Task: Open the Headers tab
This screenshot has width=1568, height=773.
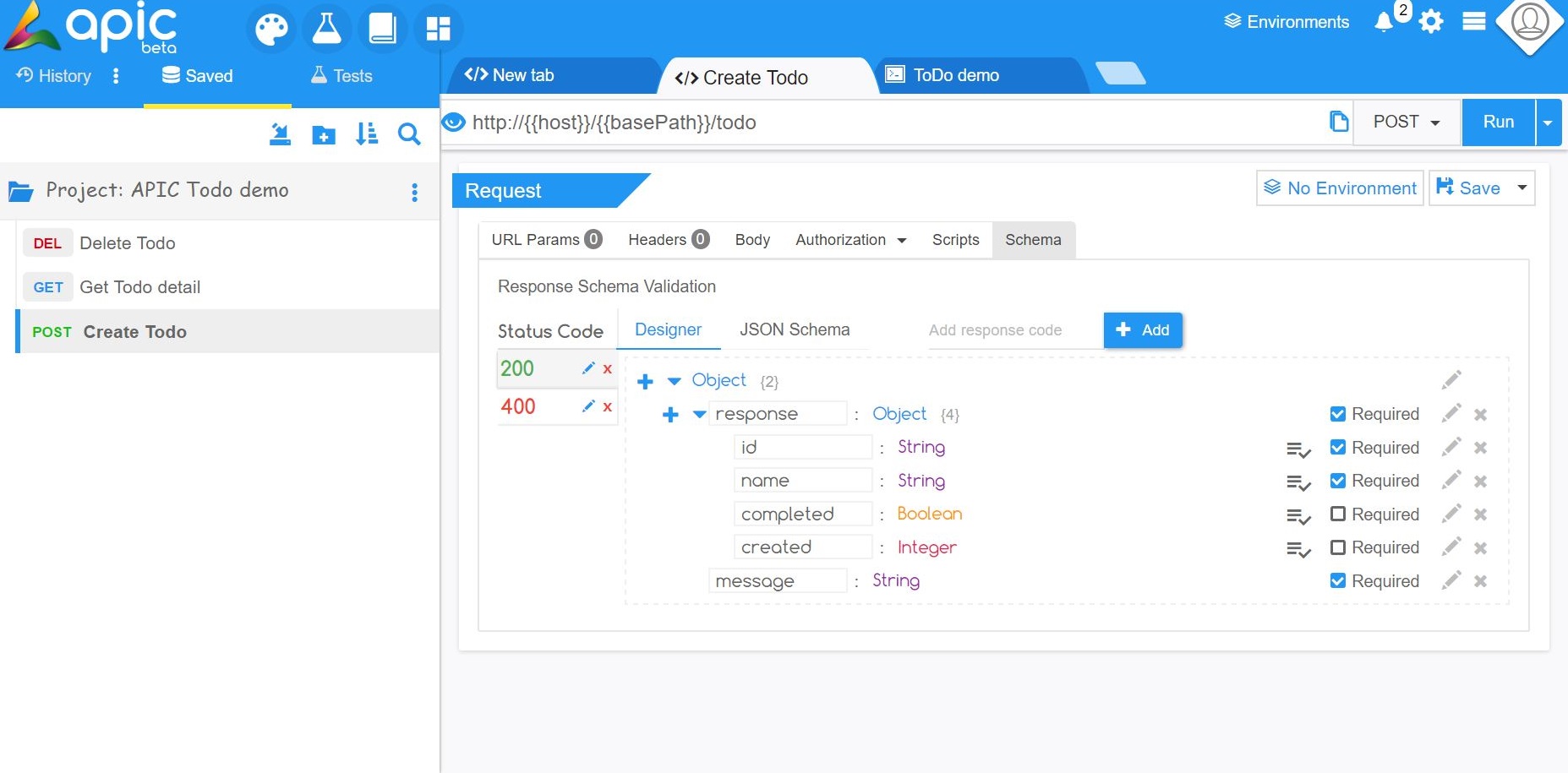Action: 668,240
